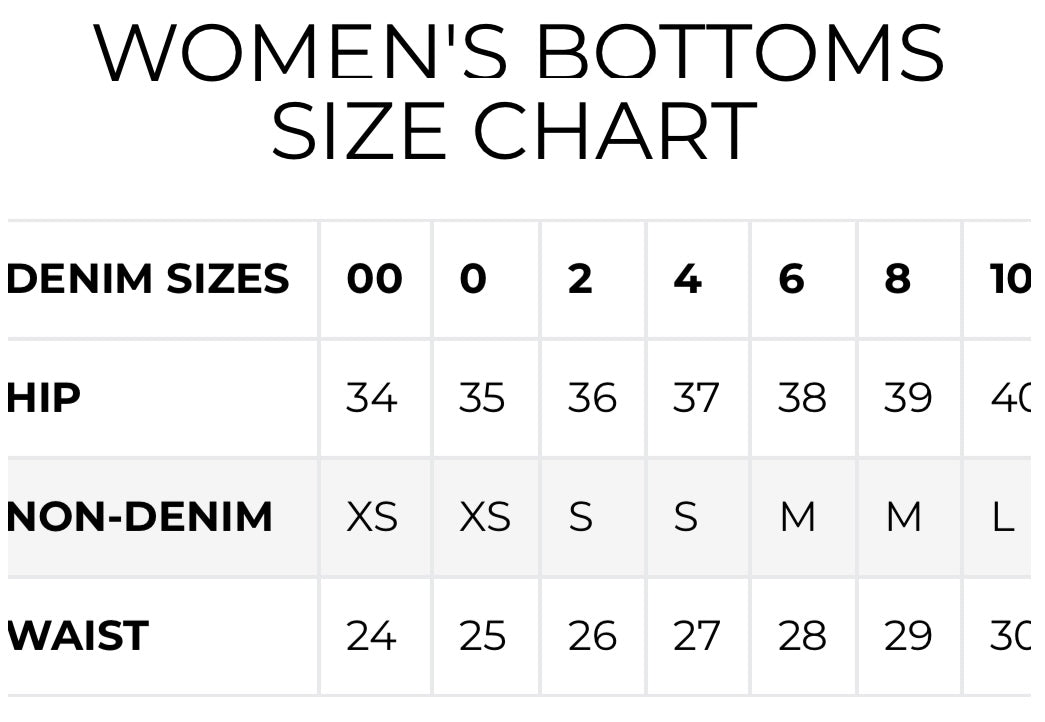Select denim size 2 column header
Screen dimensions: 1045x722
tap(580, 279)
